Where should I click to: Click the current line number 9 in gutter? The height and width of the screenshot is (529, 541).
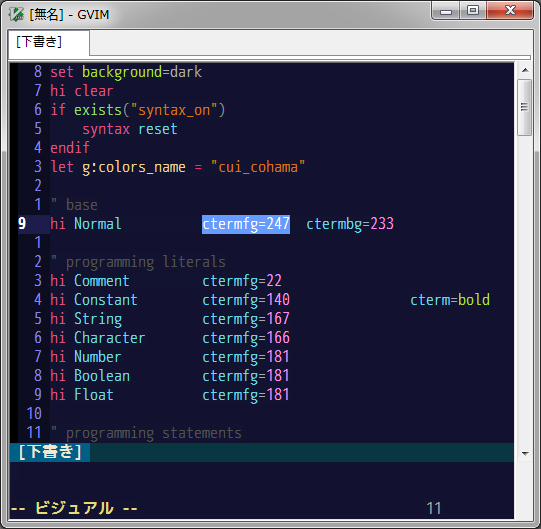[22, 224]
